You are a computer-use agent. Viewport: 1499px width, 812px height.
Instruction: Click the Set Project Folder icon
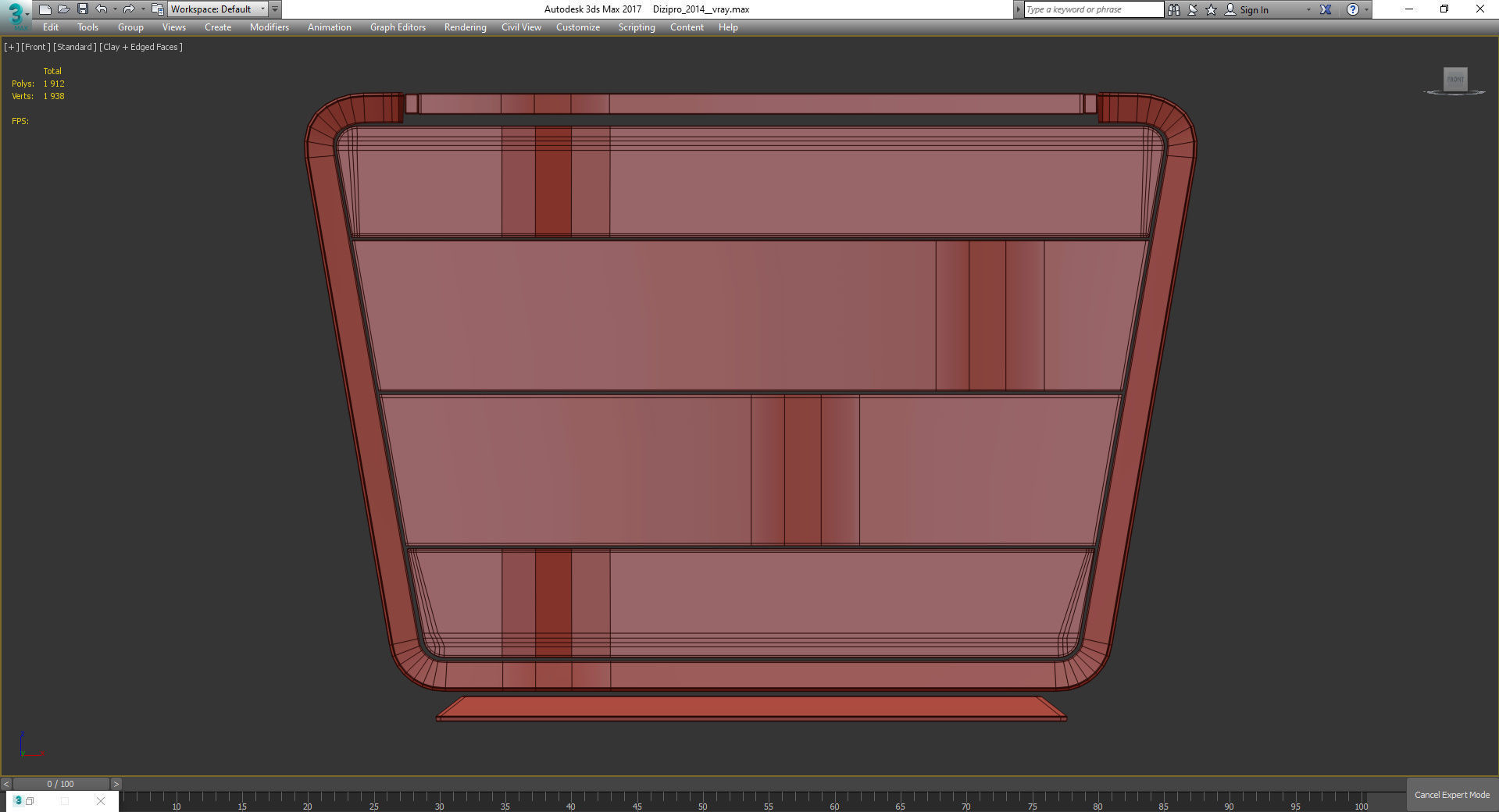pos(157,9)
